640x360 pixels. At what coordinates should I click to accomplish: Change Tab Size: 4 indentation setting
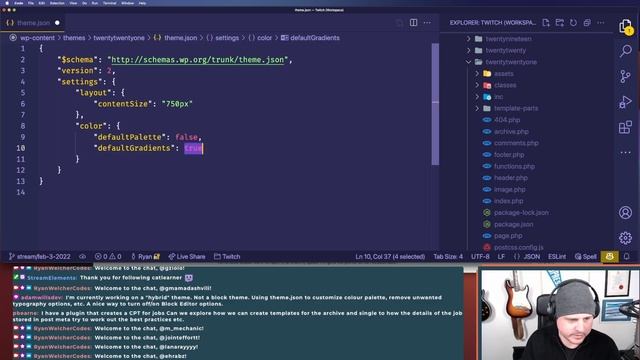448,257
